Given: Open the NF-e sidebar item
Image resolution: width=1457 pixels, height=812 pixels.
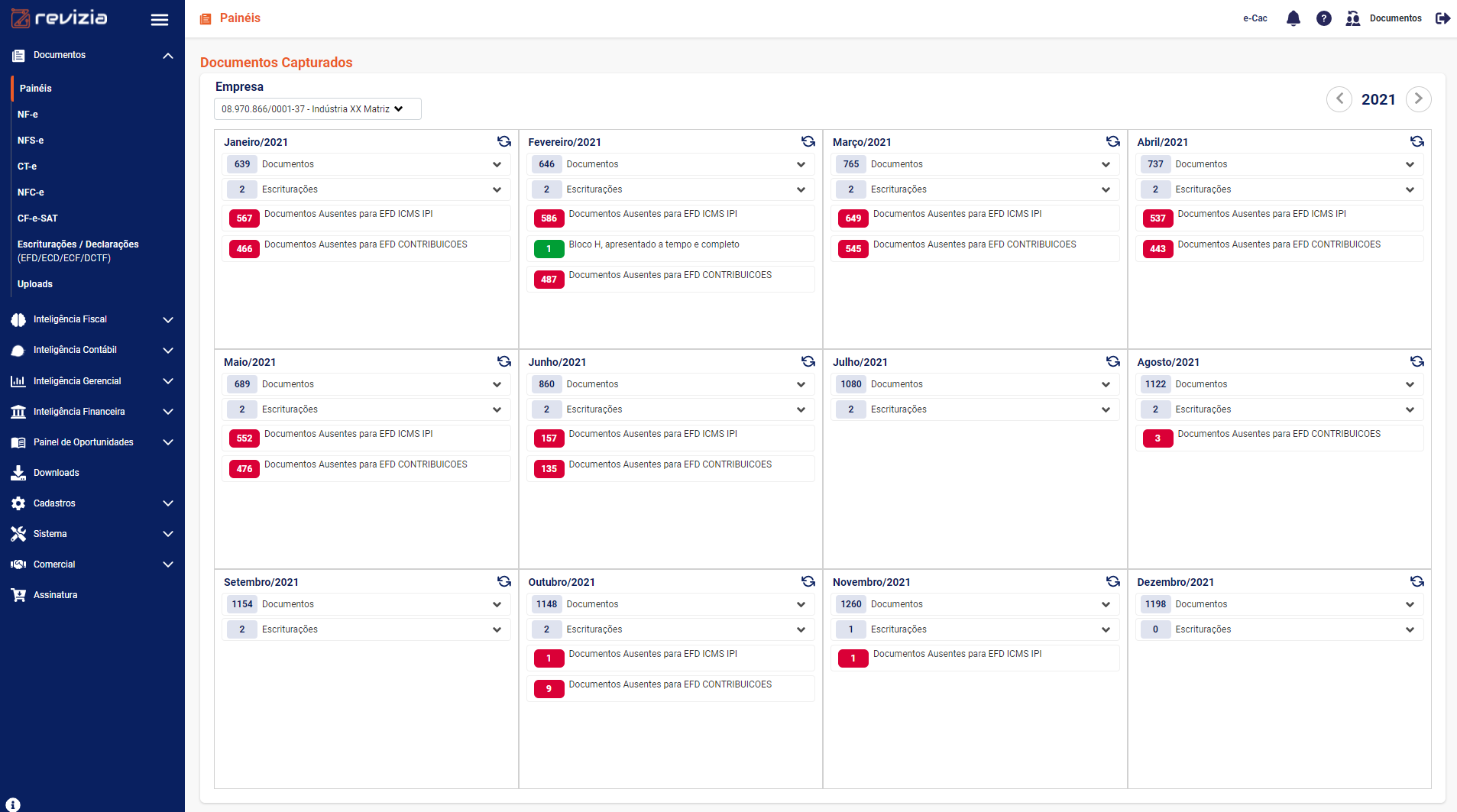Looking at the screenshot, I should [x=28, y=115].
